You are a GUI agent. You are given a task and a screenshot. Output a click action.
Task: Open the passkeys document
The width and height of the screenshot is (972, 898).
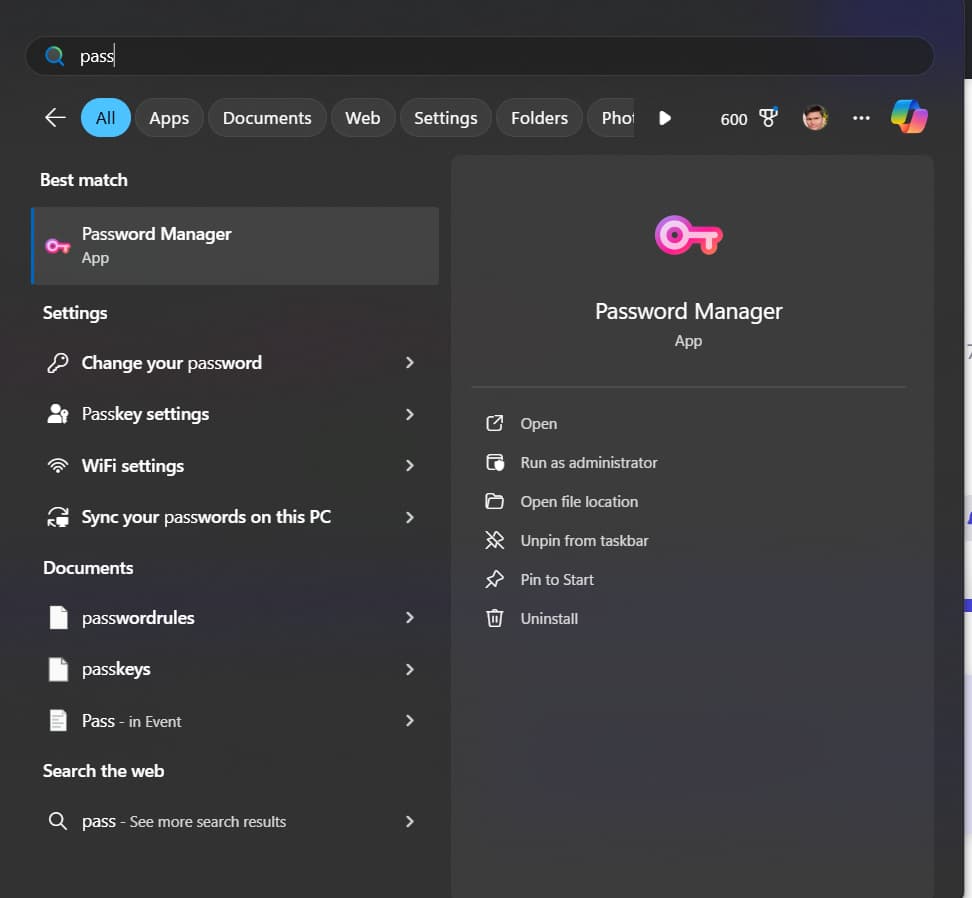(234, 669)
